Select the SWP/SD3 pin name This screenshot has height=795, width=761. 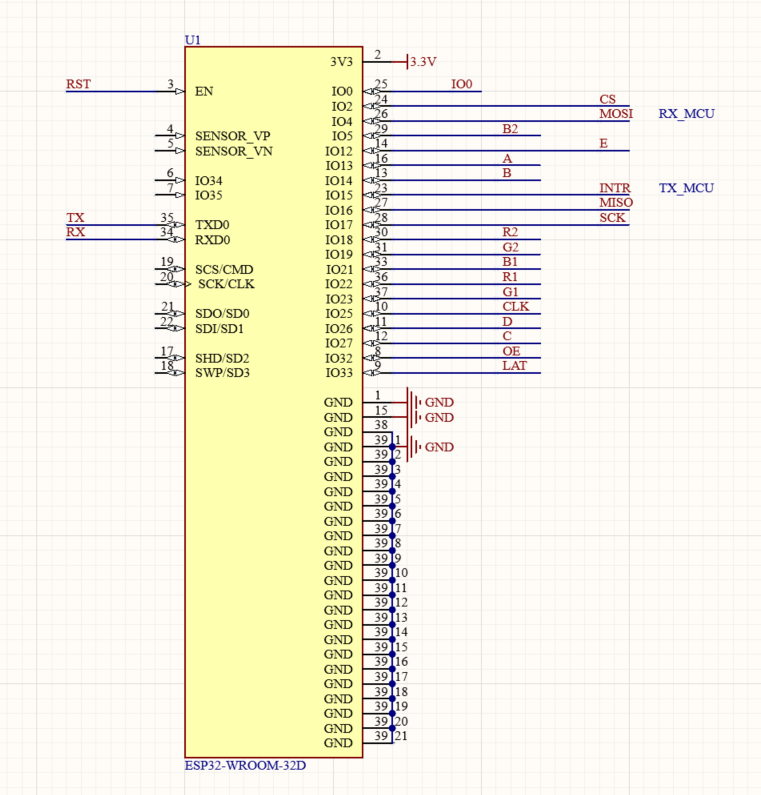point(223,373)
